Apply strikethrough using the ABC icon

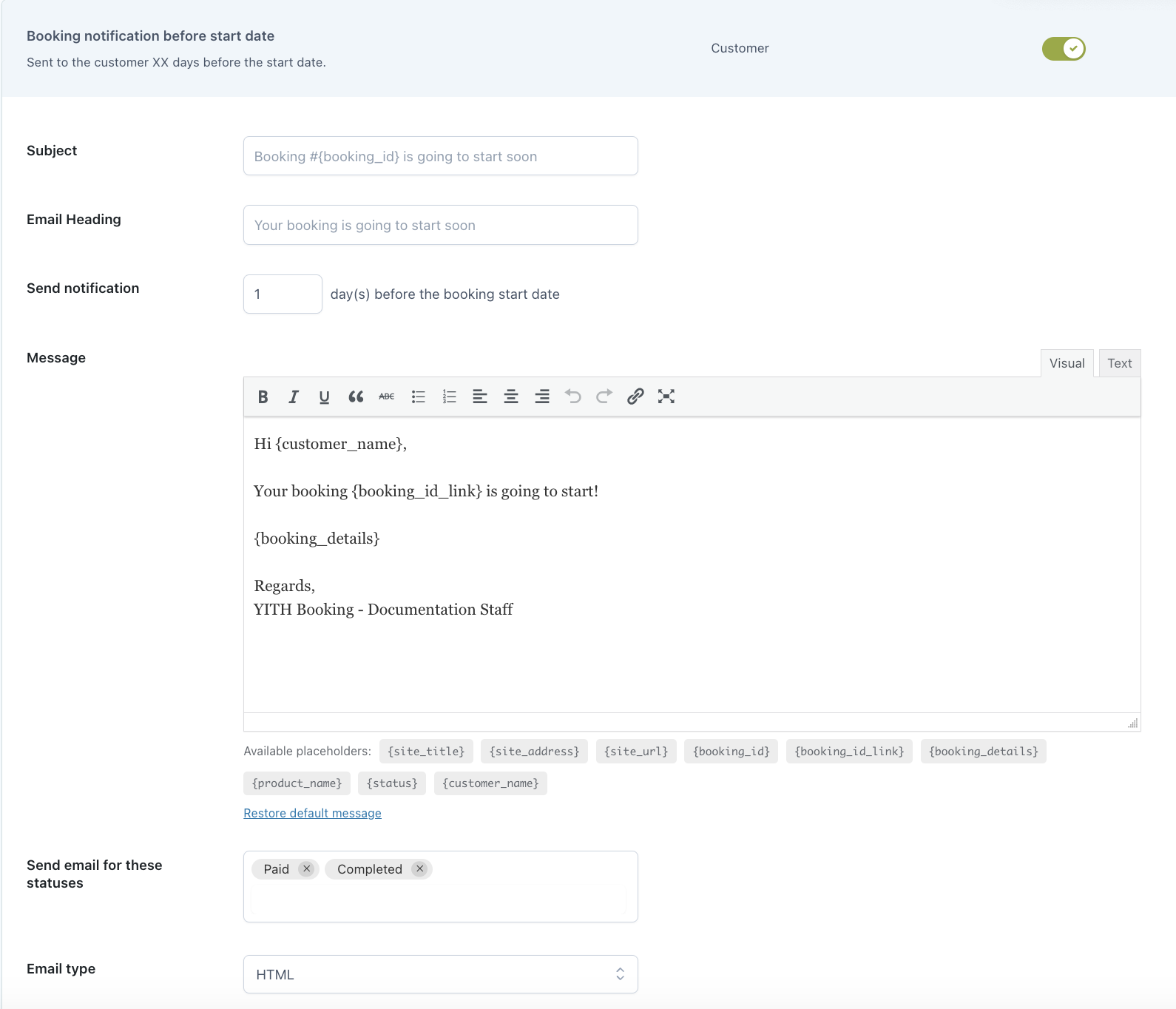point(386,396)
